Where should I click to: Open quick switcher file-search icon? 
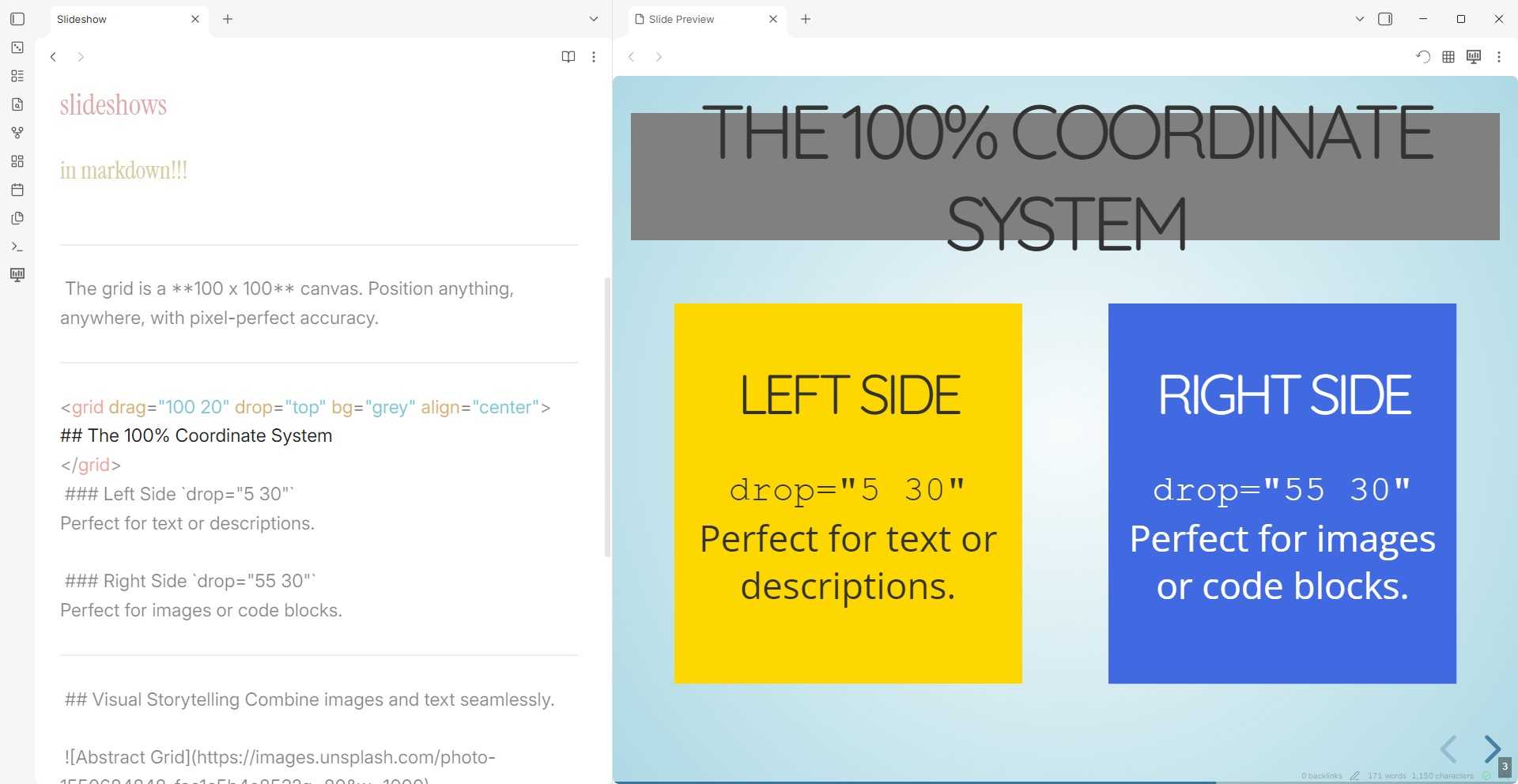click(17, 104)
